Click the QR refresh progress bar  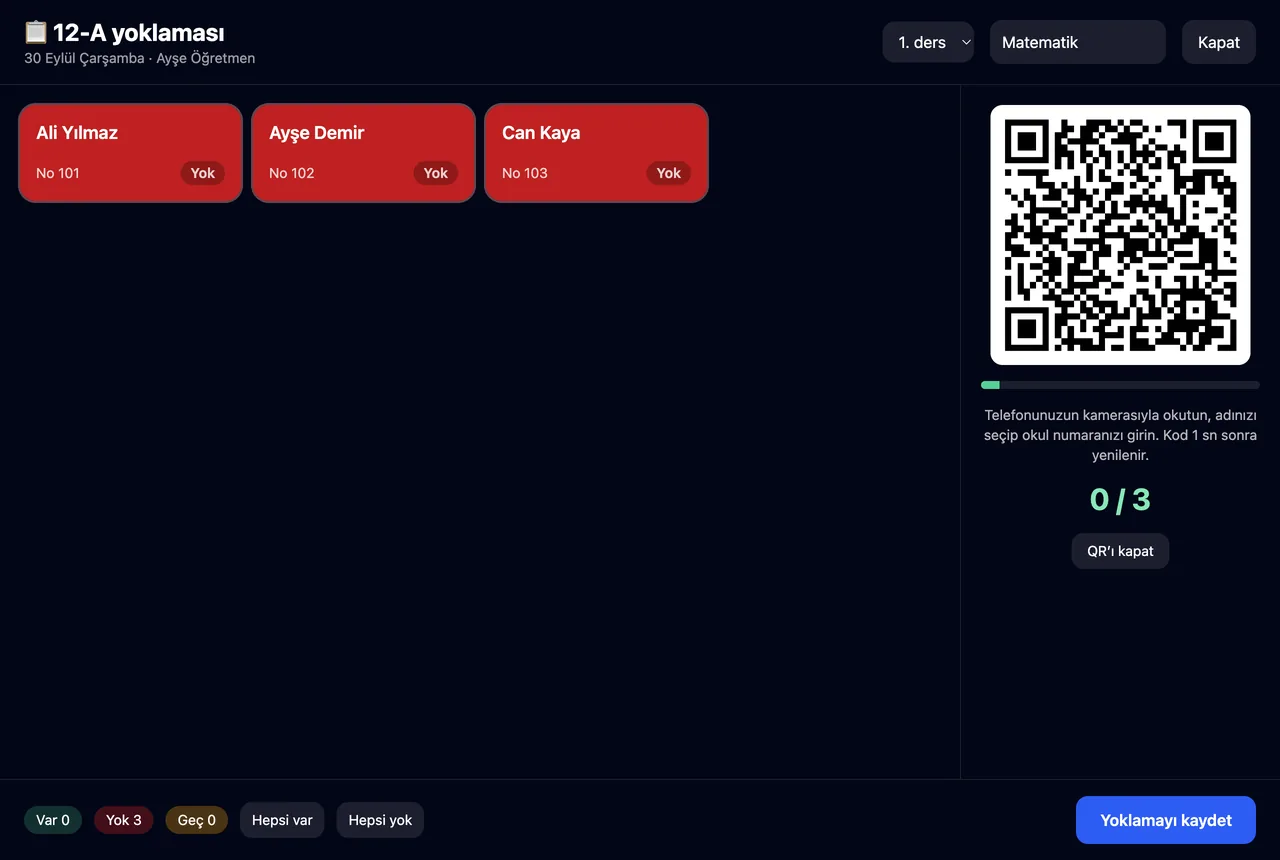click(1120, 385)
